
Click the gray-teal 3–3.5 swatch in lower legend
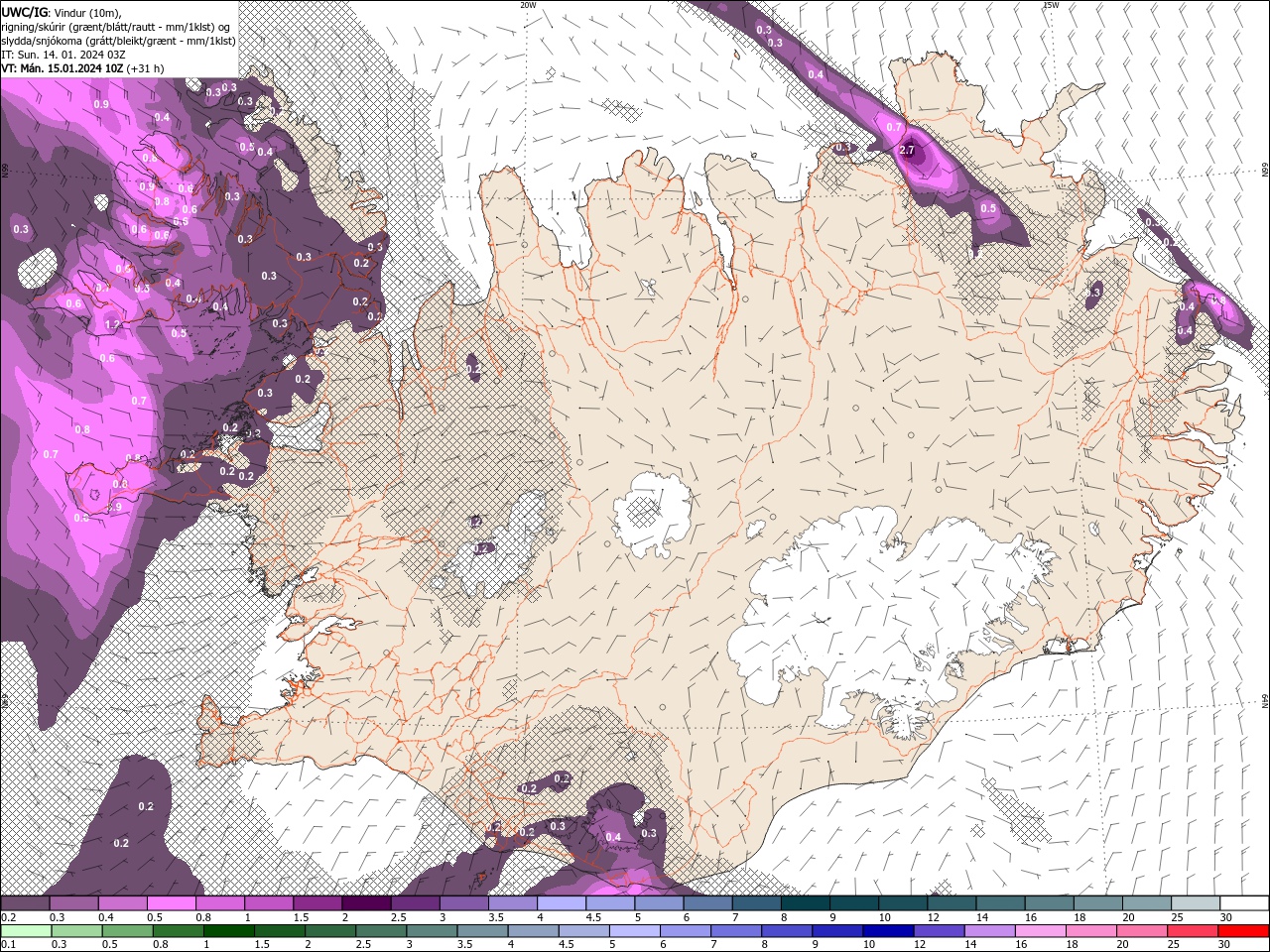(x=432, y=931)
